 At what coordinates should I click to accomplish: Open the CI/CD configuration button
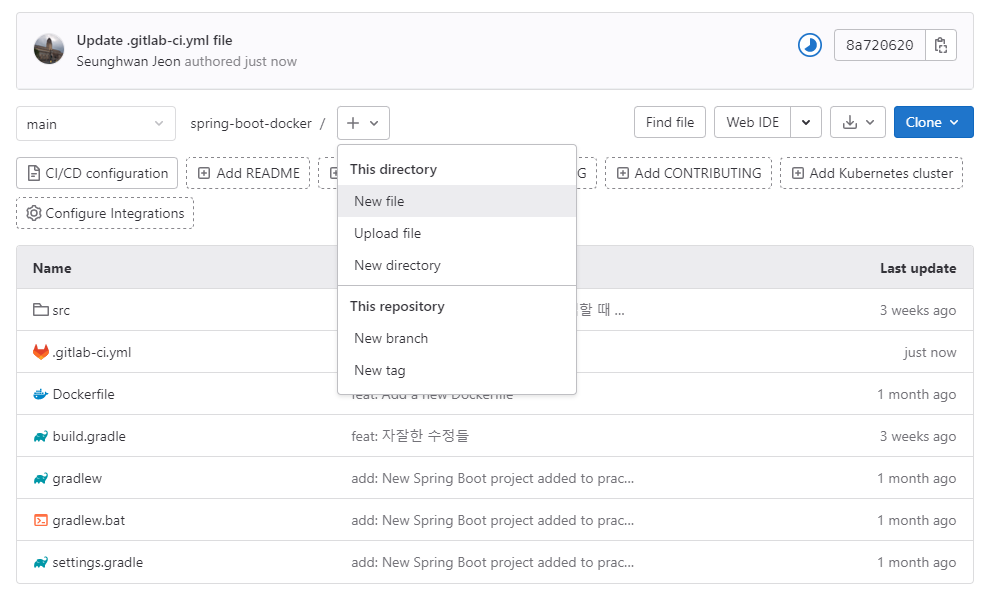[97, 173]
